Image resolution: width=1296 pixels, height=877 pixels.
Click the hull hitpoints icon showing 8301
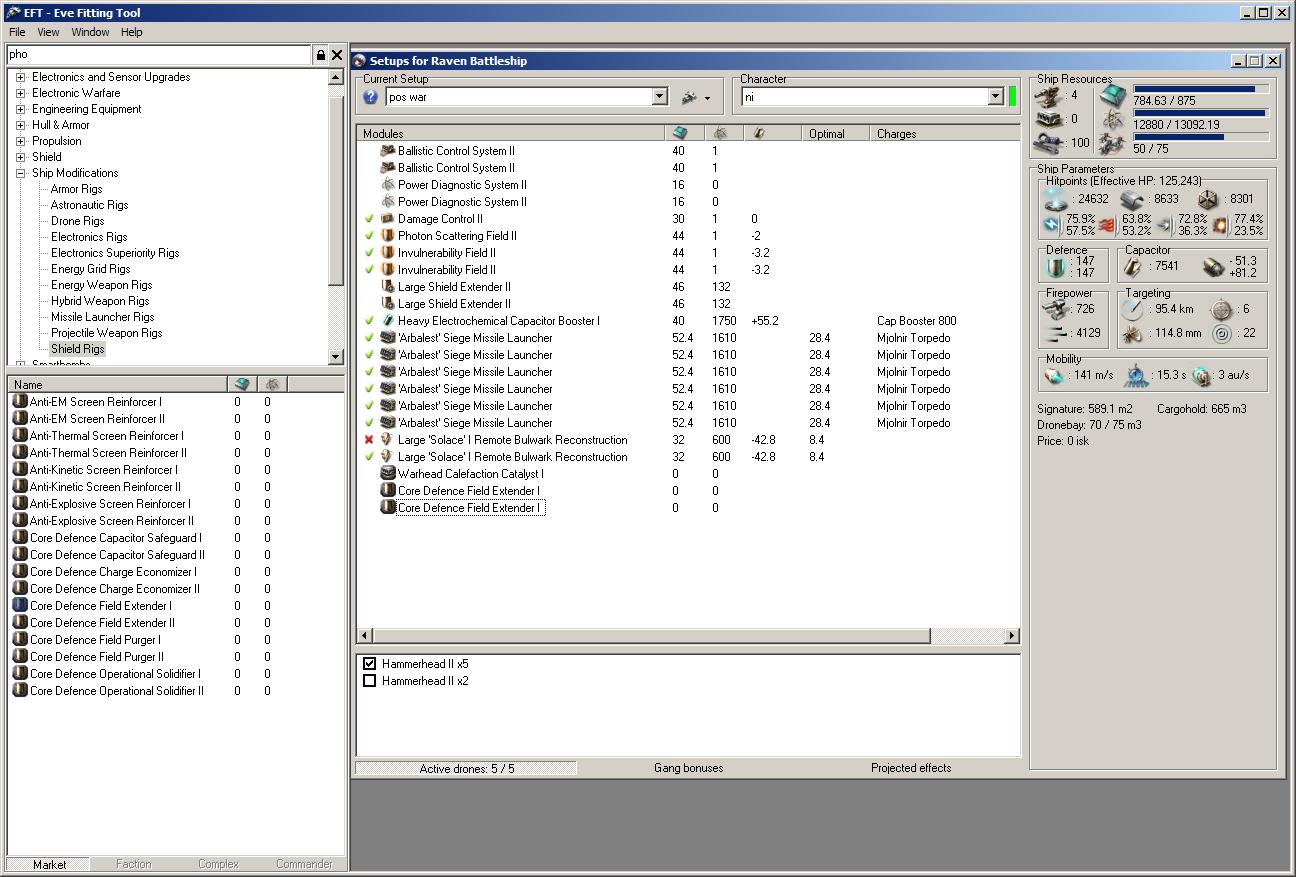pos(1208,199)
